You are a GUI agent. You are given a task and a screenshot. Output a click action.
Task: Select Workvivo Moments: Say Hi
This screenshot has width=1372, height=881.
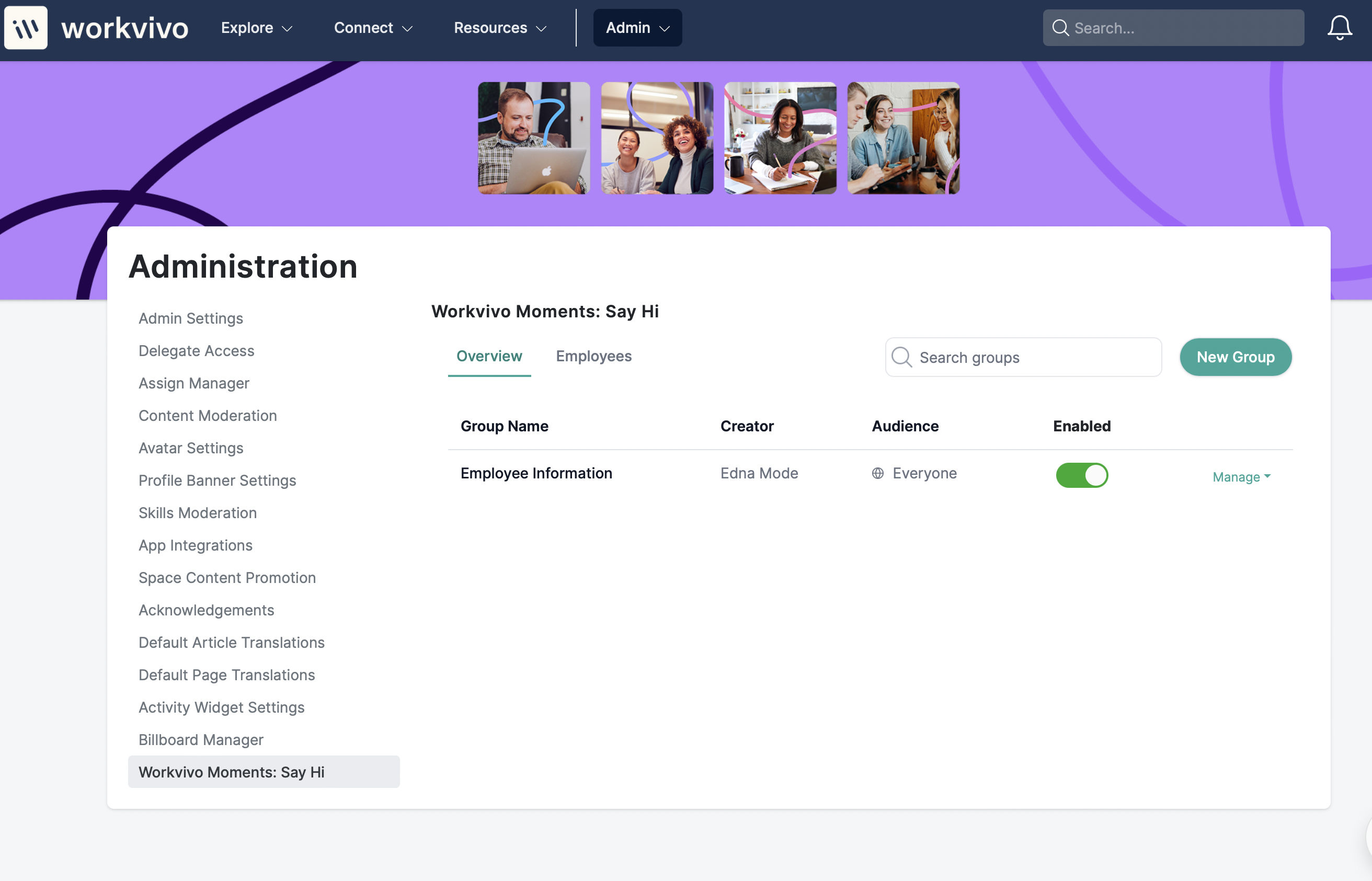[264, 772]
